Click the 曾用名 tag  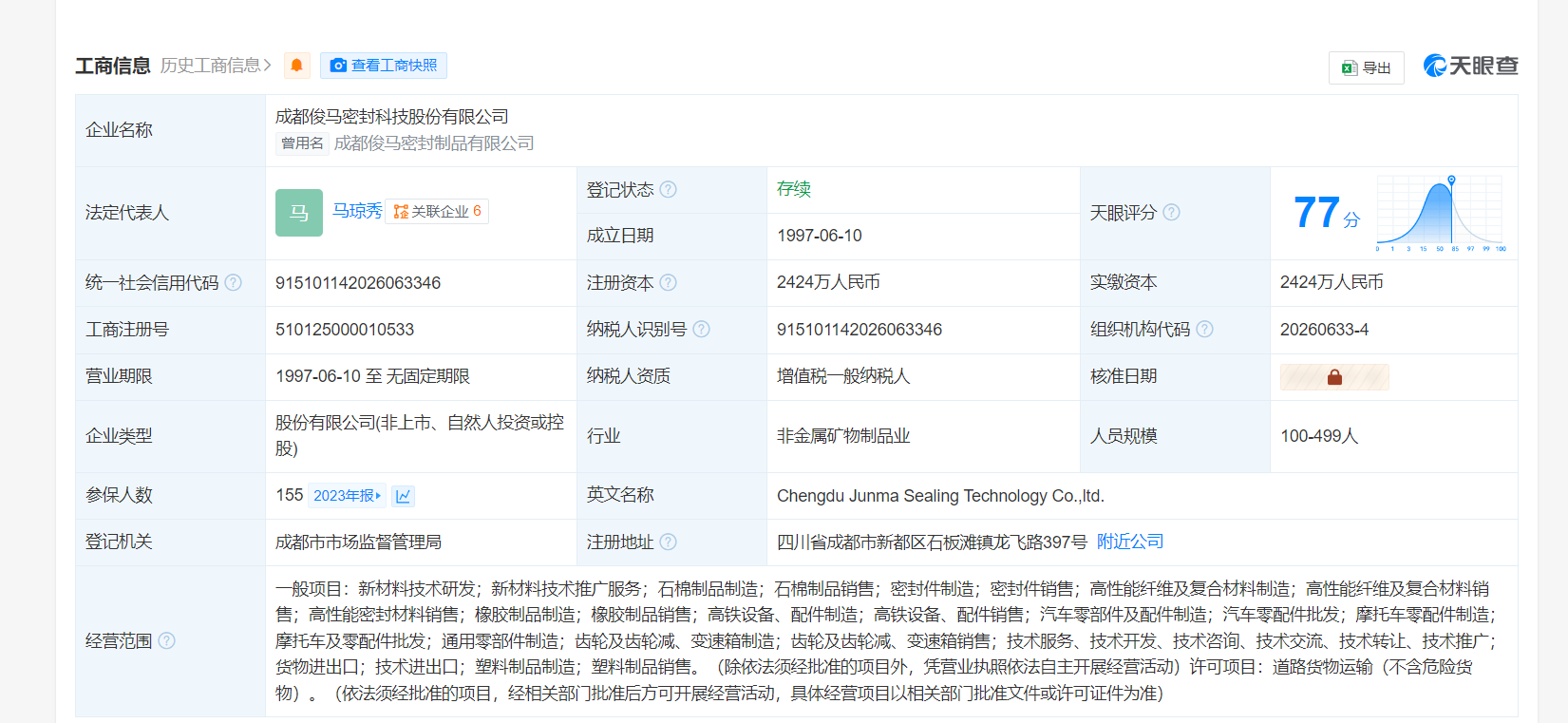[302, 143]
